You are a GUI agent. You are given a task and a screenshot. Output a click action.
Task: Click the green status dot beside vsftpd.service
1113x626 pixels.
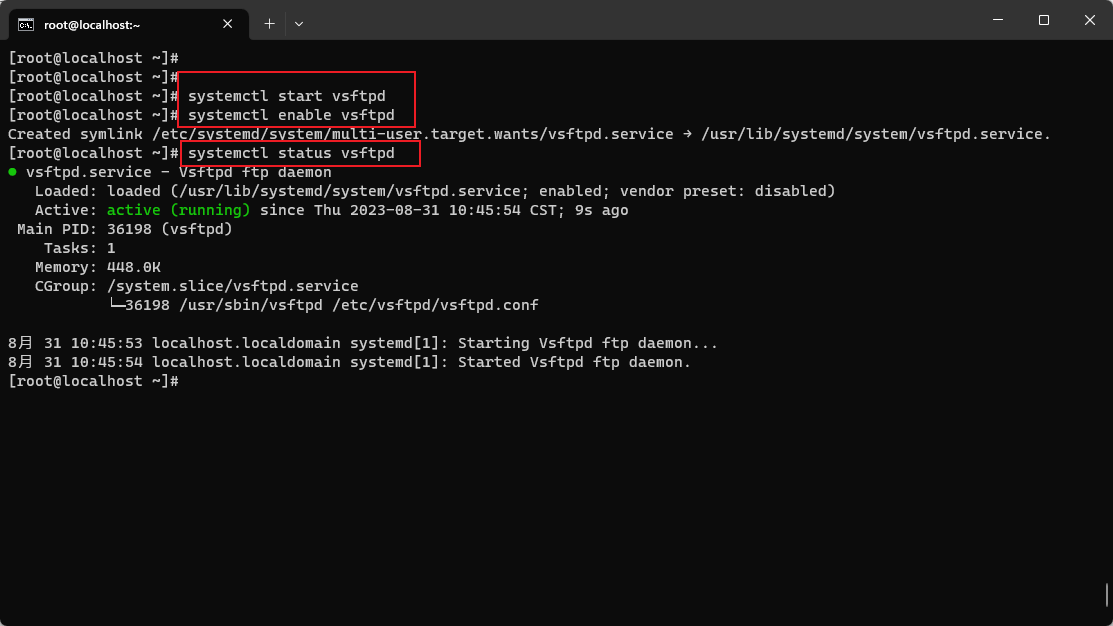[x=12, y=171]
